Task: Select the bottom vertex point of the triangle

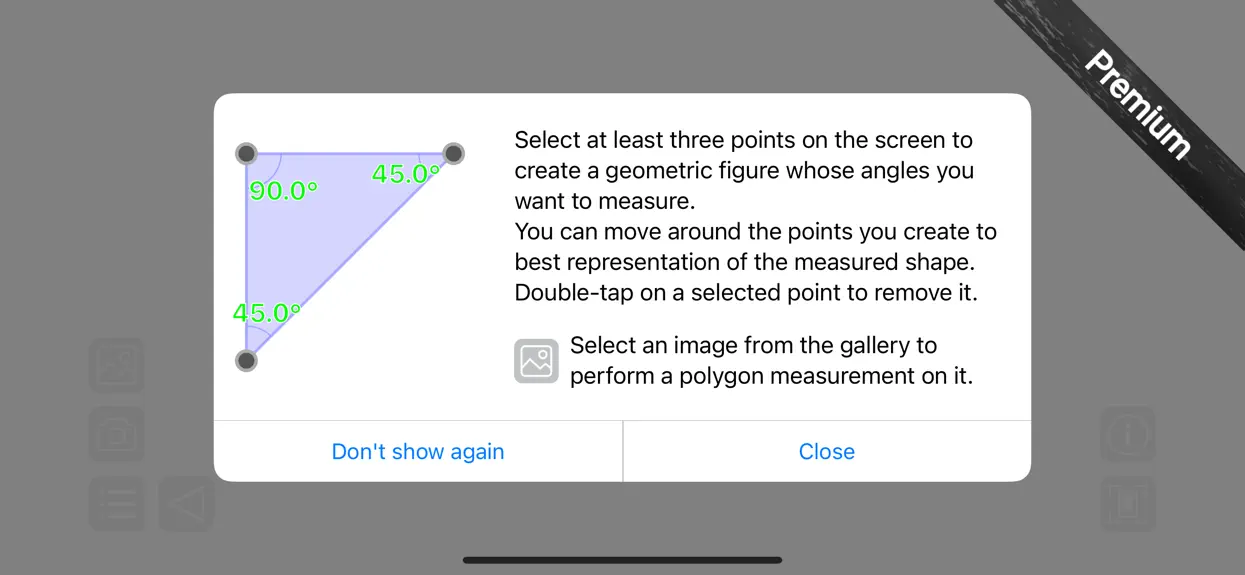Action: 246,360
